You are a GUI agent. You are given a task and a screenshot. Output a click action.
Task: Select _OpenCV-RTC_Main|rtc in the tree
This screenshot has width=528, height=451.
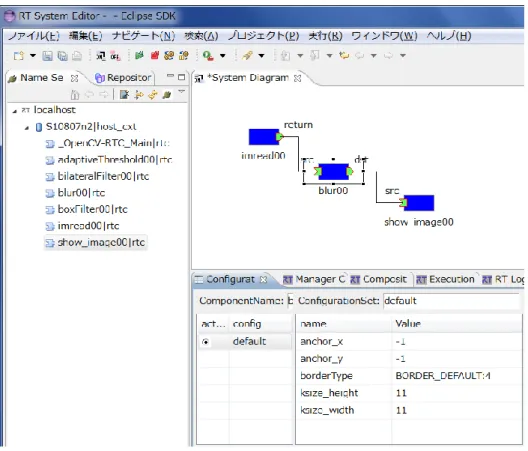point(108,143)
